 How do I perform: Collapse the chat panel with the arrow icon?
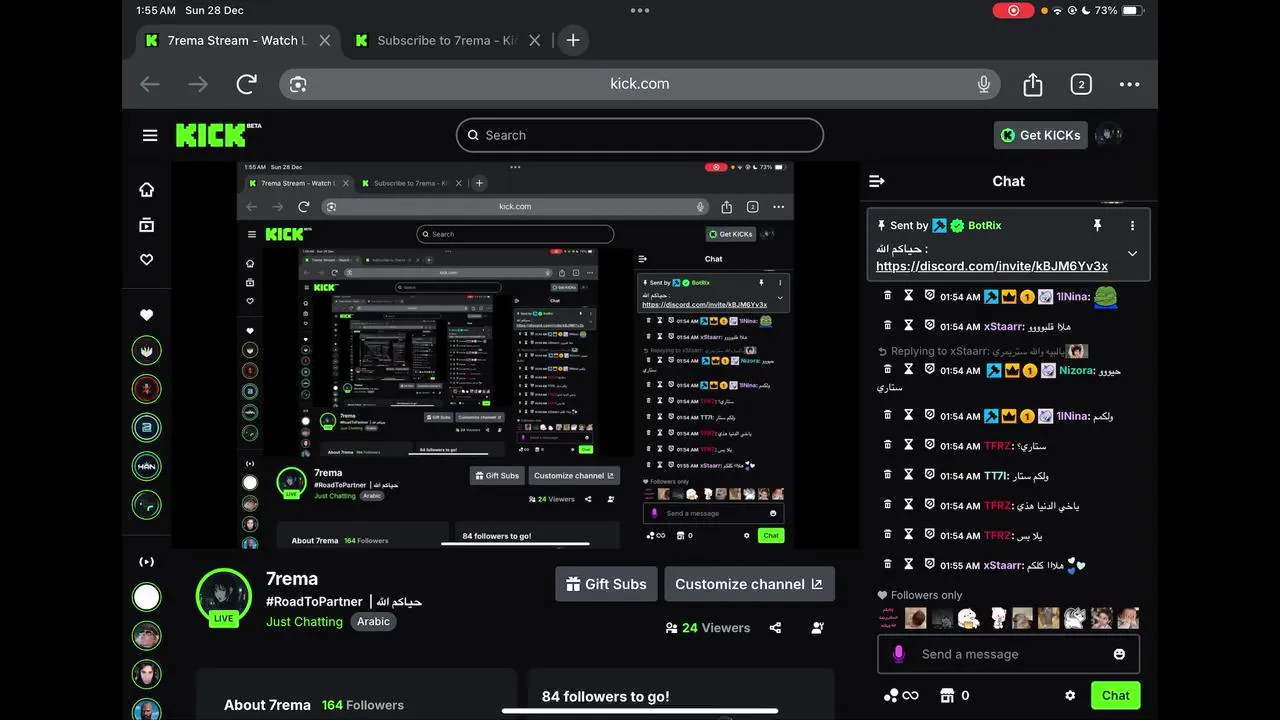click(877, 181)
